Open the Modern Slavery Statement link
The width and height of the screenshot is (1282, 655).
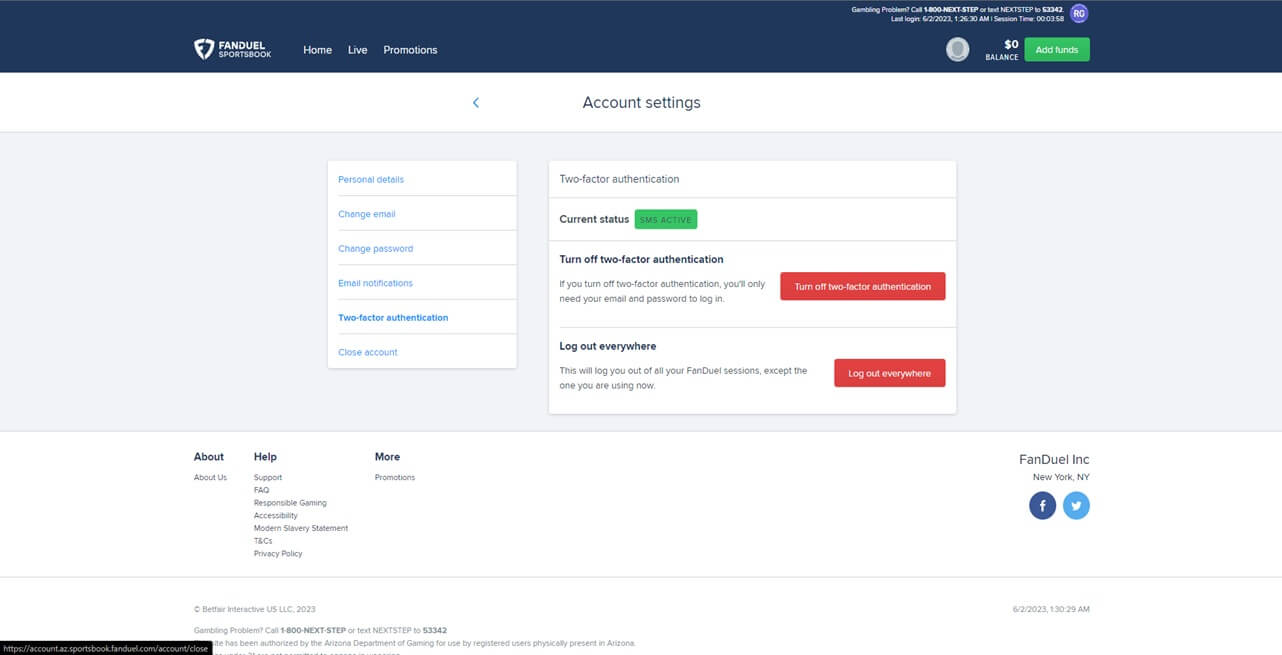coord(301,528)
